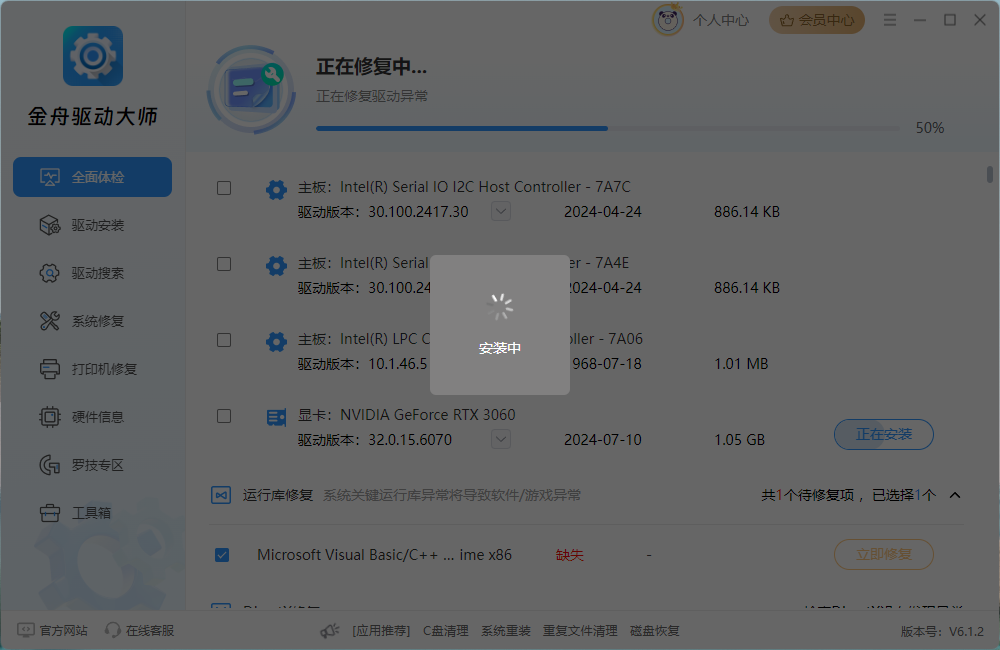Click the 在线客服 headset icon

112,630
